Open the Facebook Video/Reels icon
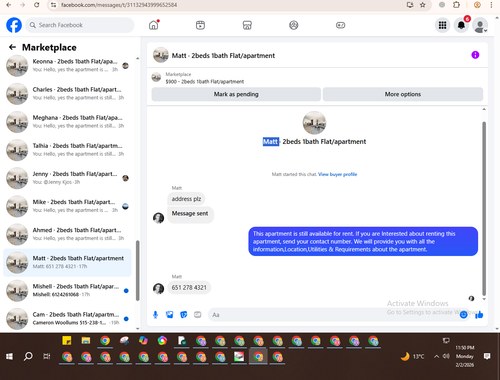This screenshot has height=380, width=500. tap(200, 25)
